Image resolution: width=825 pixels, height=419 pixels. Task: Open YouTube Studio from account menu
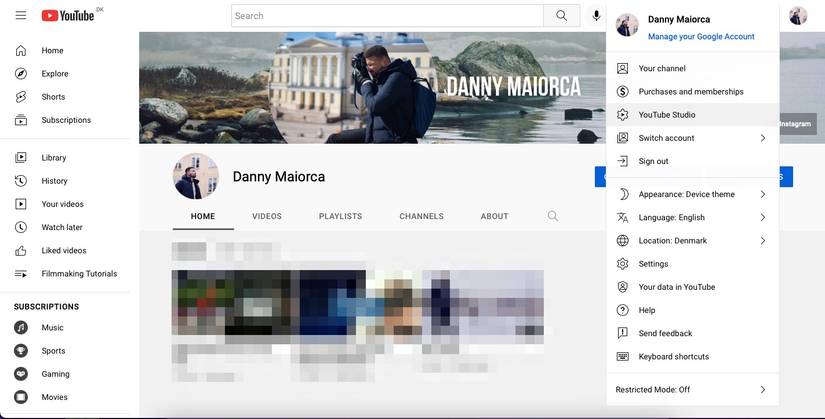pyautogui.click(x=692, y=115)
